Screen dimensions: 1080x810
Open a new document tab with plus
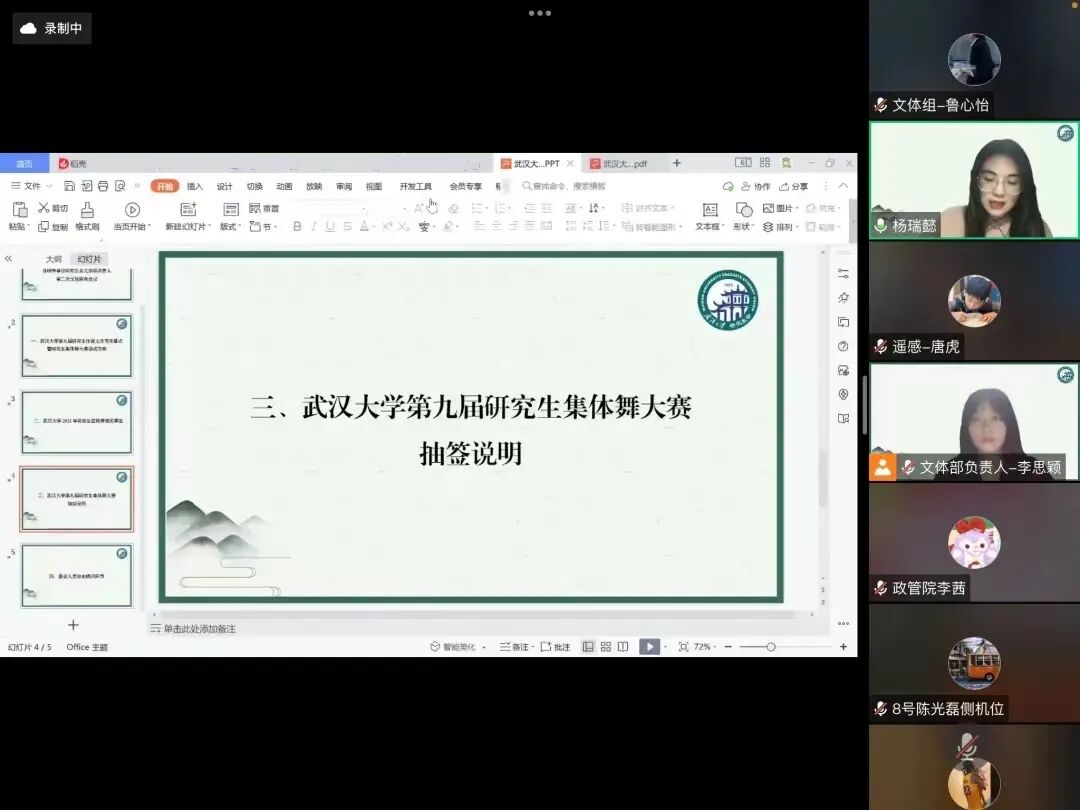[x=676, y=163]
